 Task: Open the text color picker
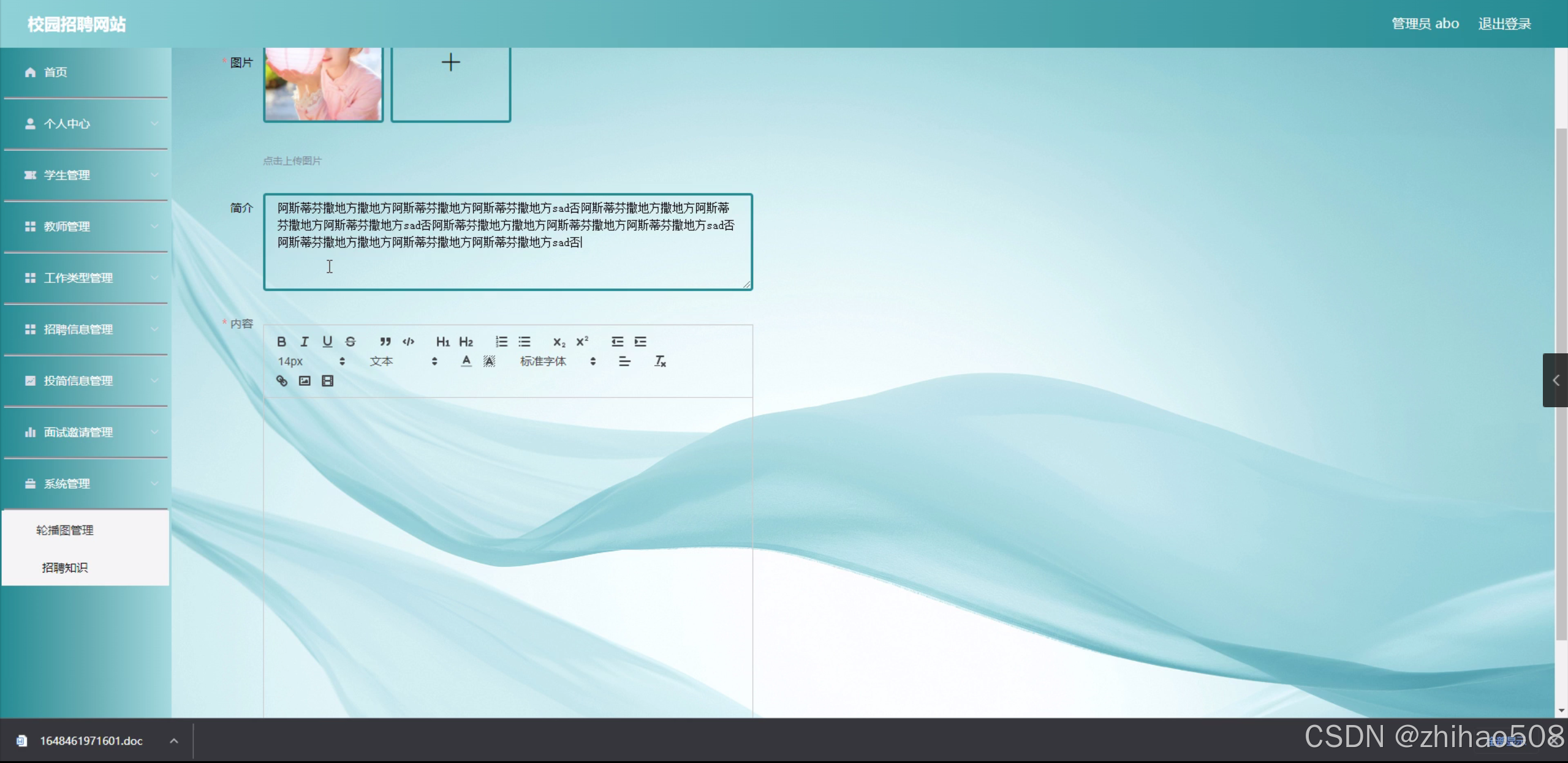coord(466,361)
